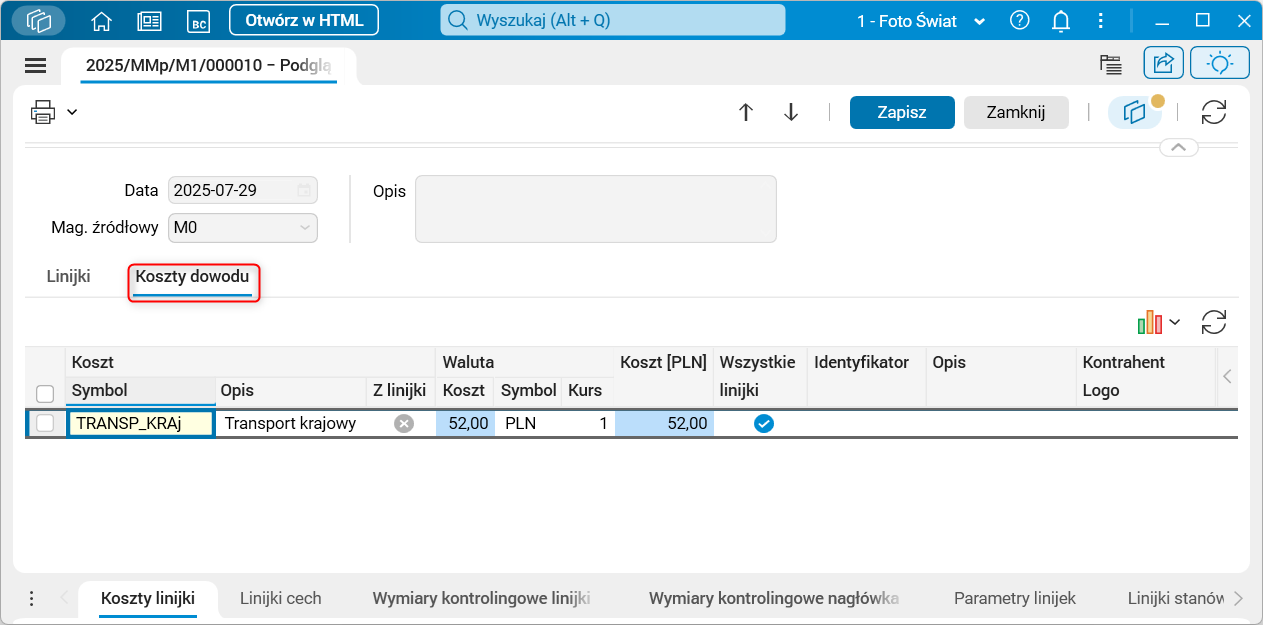Toggle the light theme sun icon

click(x=1220, y=63)
